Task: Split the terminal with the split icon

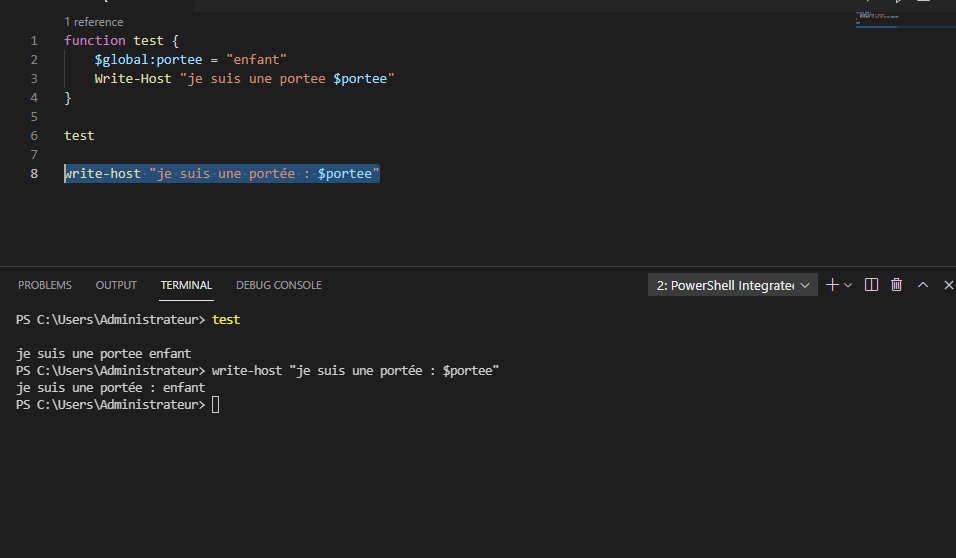Action: coord(871,285)
